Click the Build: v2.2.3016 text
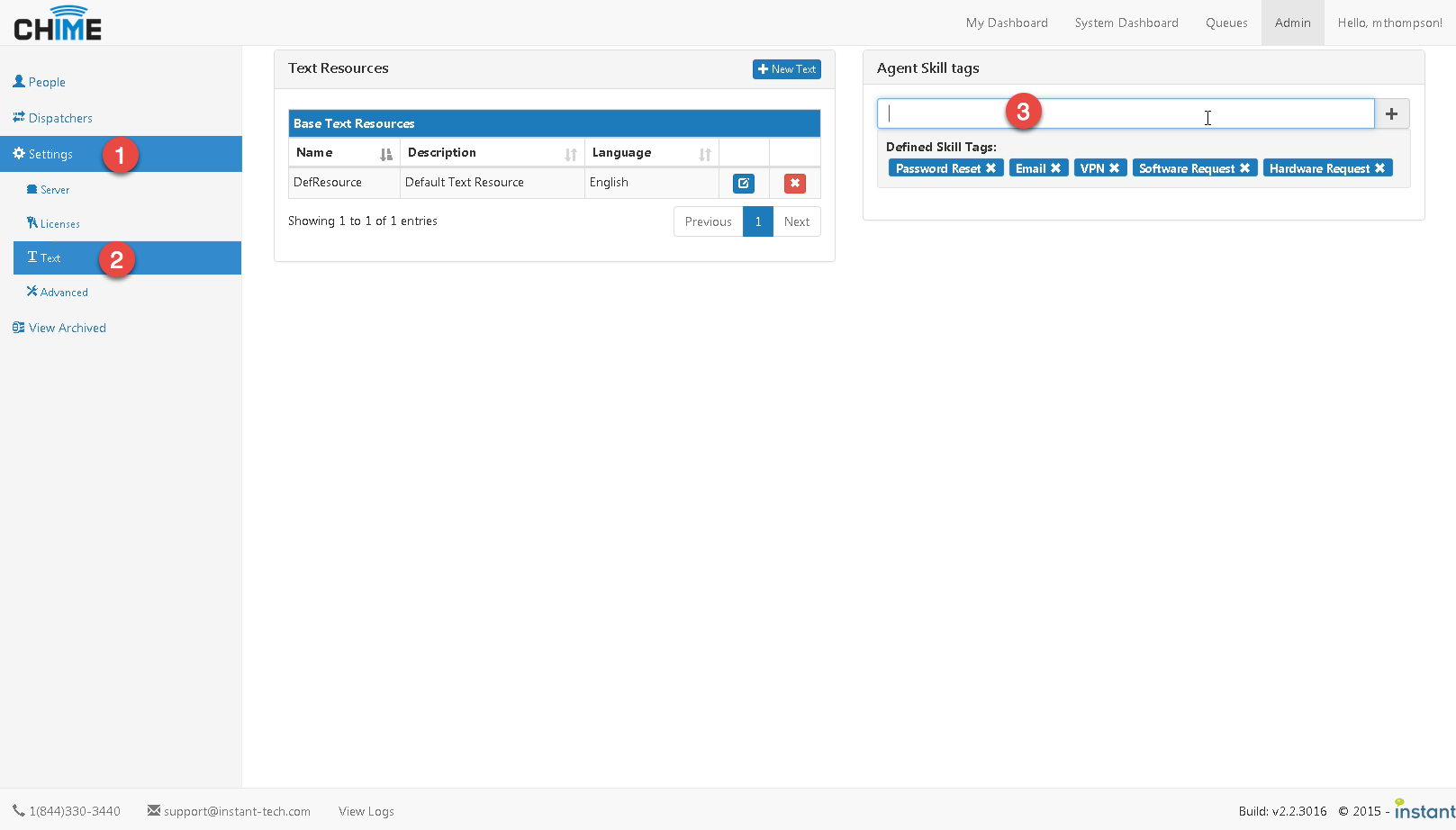Screen dimensions: 1456x830 coord(1282,811)
